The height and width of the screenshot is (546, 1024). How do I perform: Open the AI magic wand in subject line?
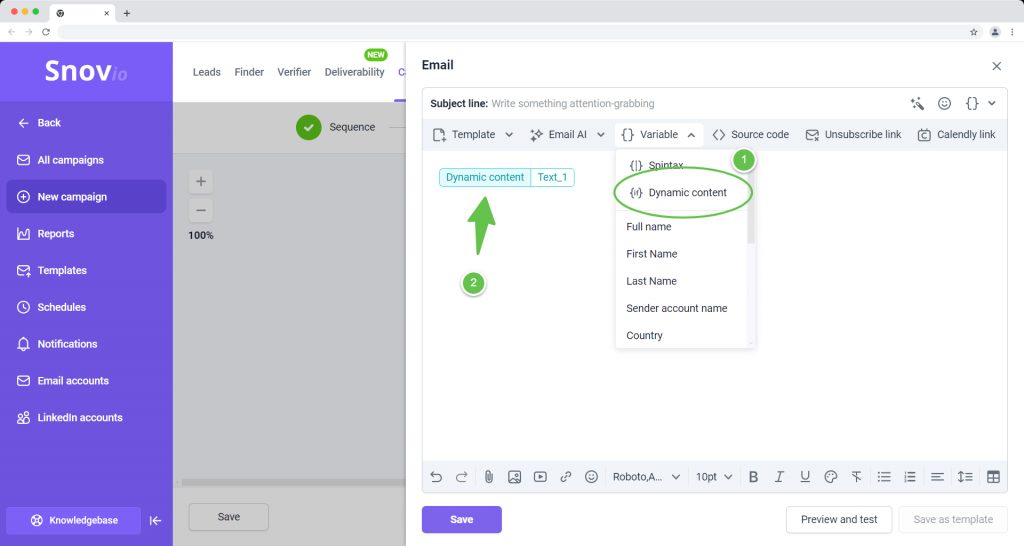(917, 103)
